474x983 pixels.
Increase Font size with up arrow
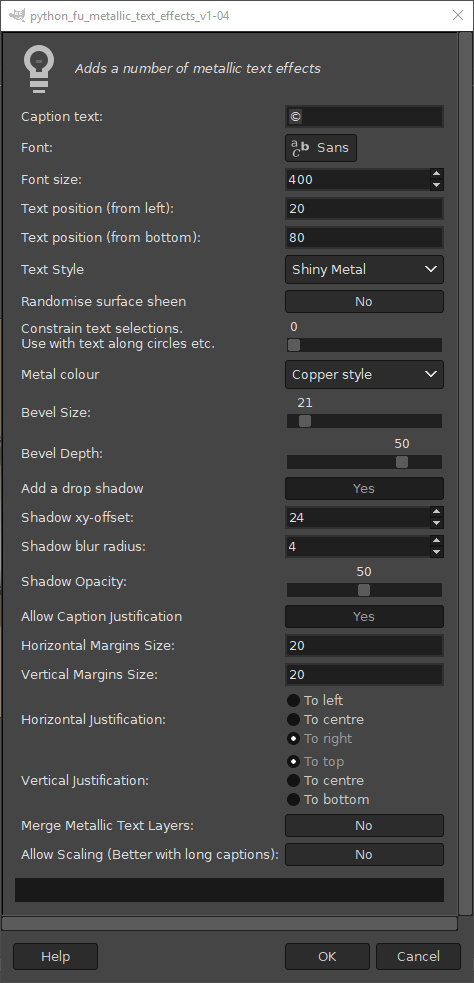click(437, 174)
